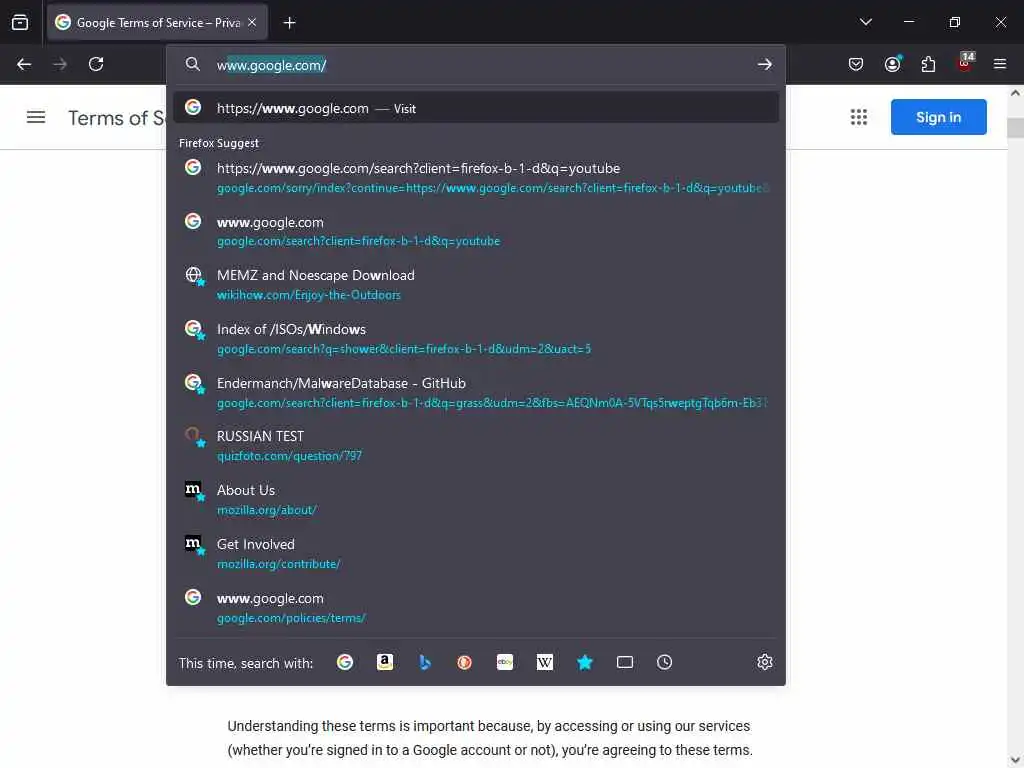Search this time with Amazon icon

tap(385, 662)
